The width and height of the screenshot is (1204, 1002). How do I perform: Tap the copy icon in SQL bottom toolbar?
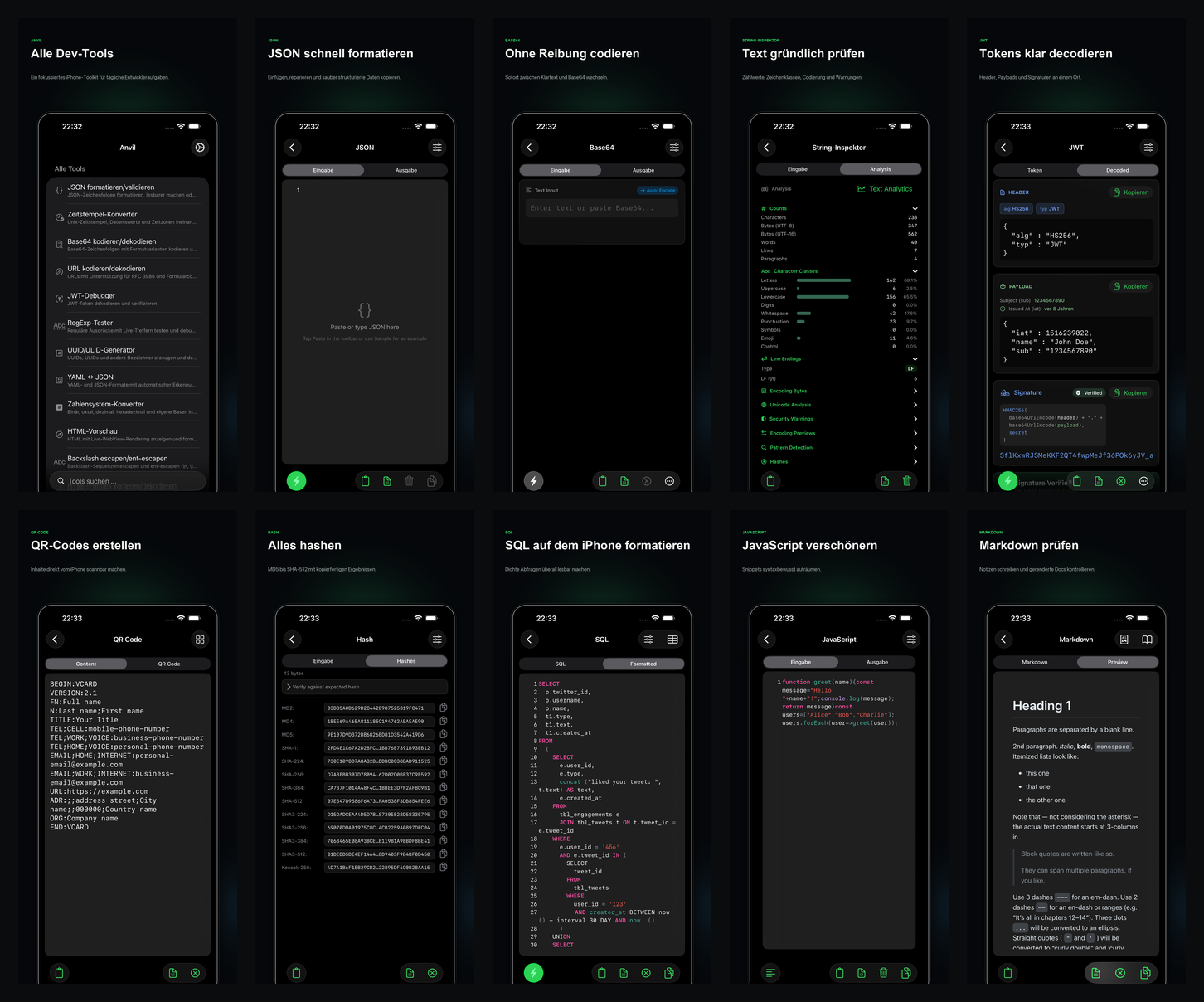click(x=668, y=973)
